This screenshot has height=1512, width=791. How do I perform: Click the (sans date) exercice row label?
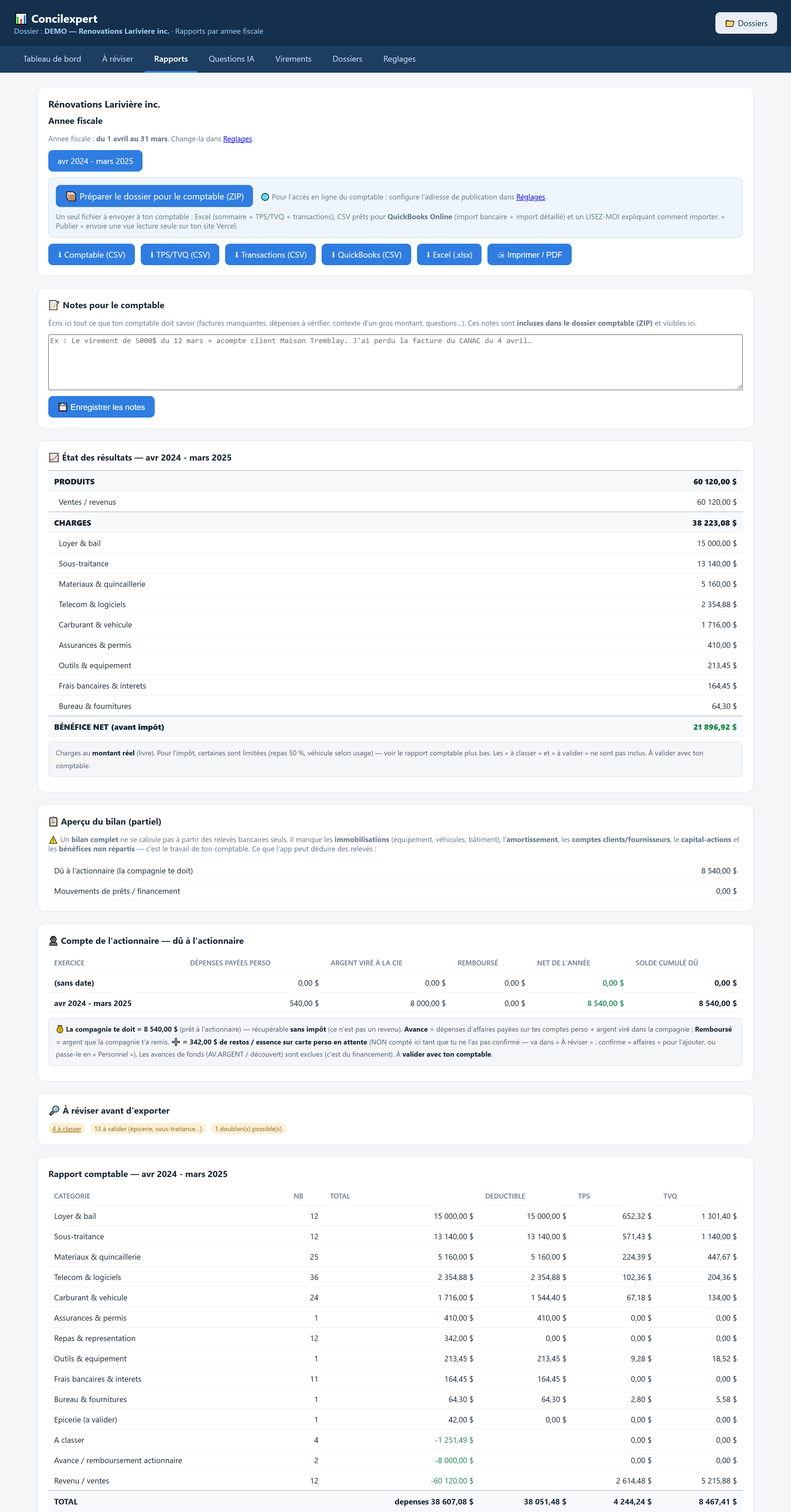(x=74, y=983)
